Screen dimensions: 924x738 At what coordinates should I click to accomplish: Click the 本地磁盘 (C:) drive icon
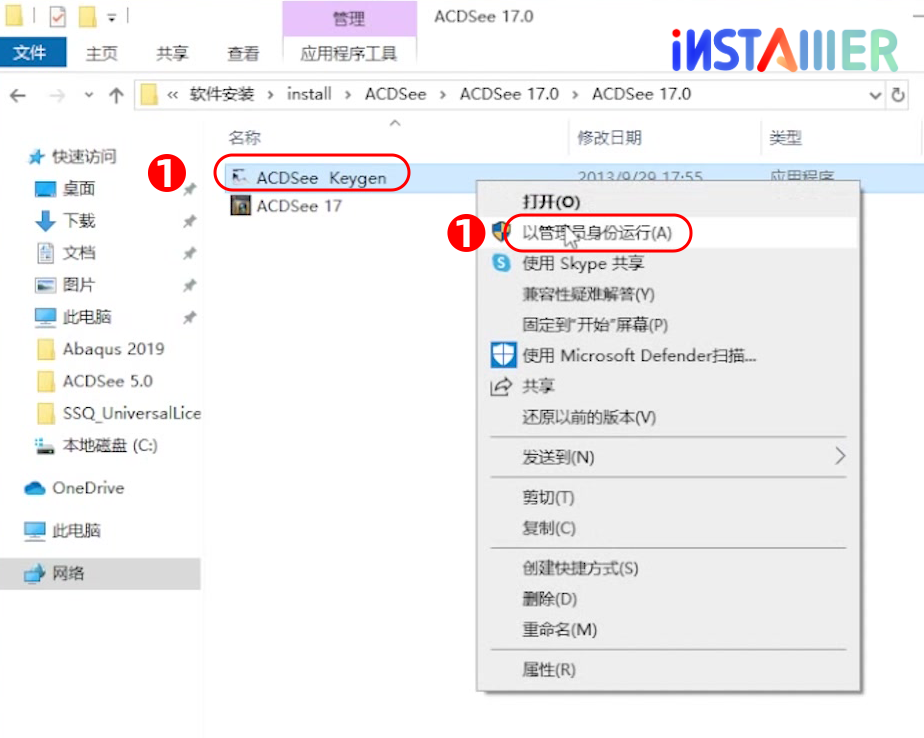[x=44, y=446]
